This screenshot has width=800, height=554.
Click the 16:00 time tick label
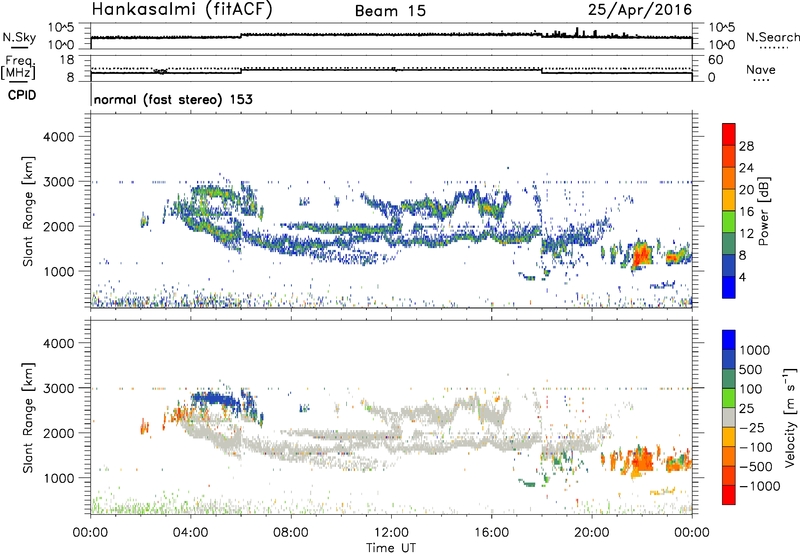pyautogui.click(x=491, y=533)
